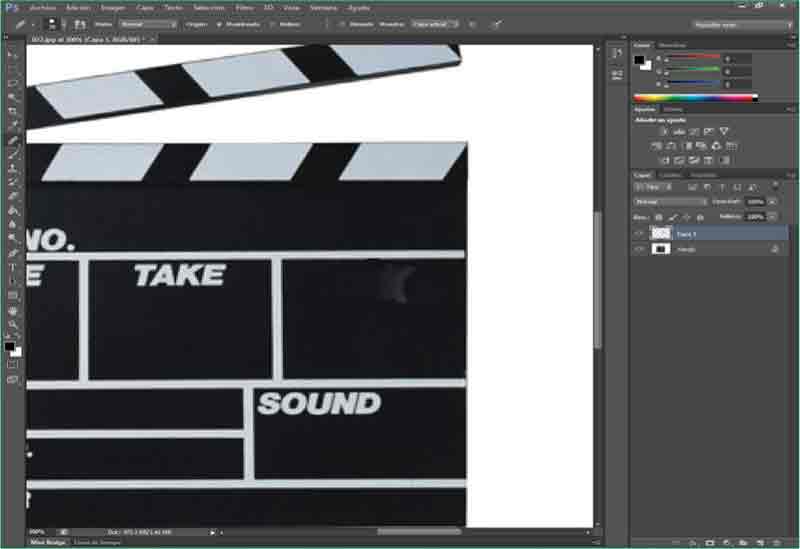Select the Crop tool

click(13, 112)
